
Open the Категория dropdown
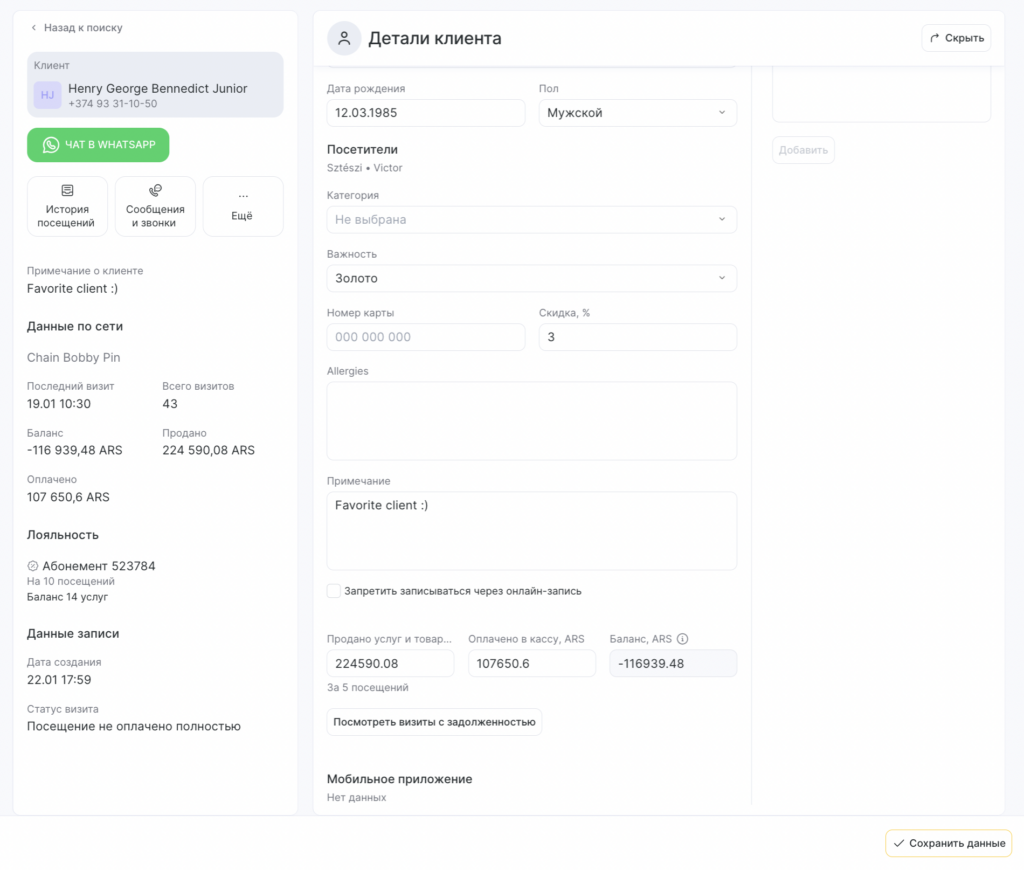point(531,219)
